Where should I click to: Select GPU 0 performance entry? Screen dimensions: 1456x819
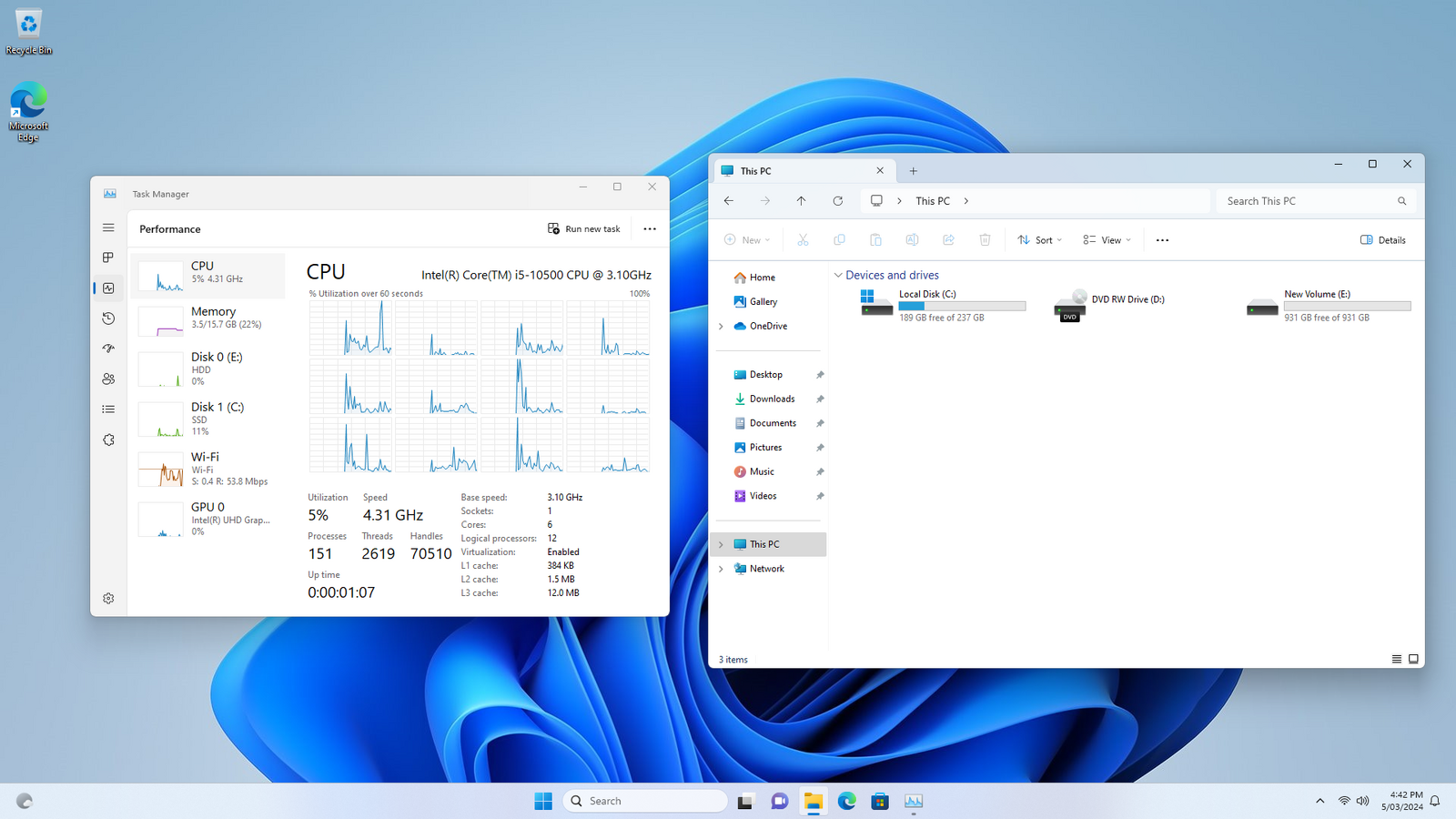(x=207, y=519)
